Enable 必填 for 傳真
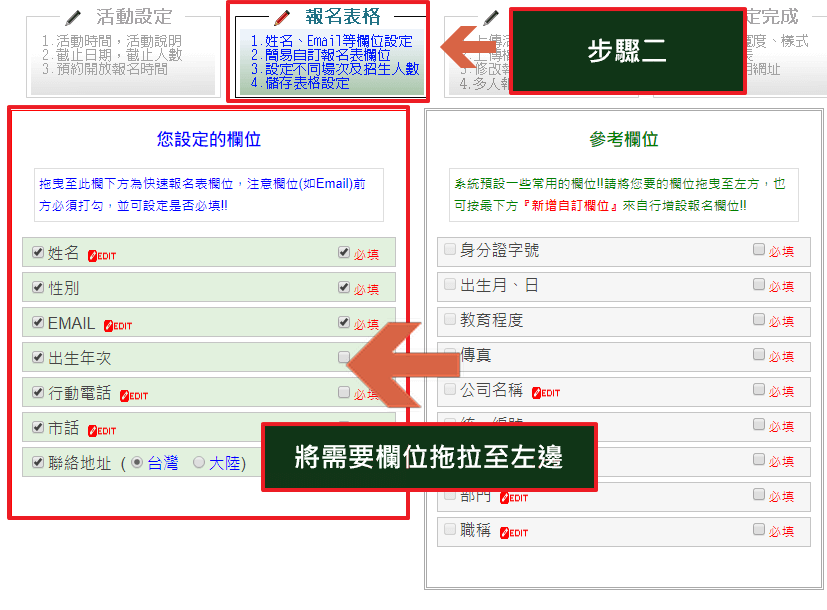Image resolution: width=827 pixels, height=610 pixels. point(758,354)
